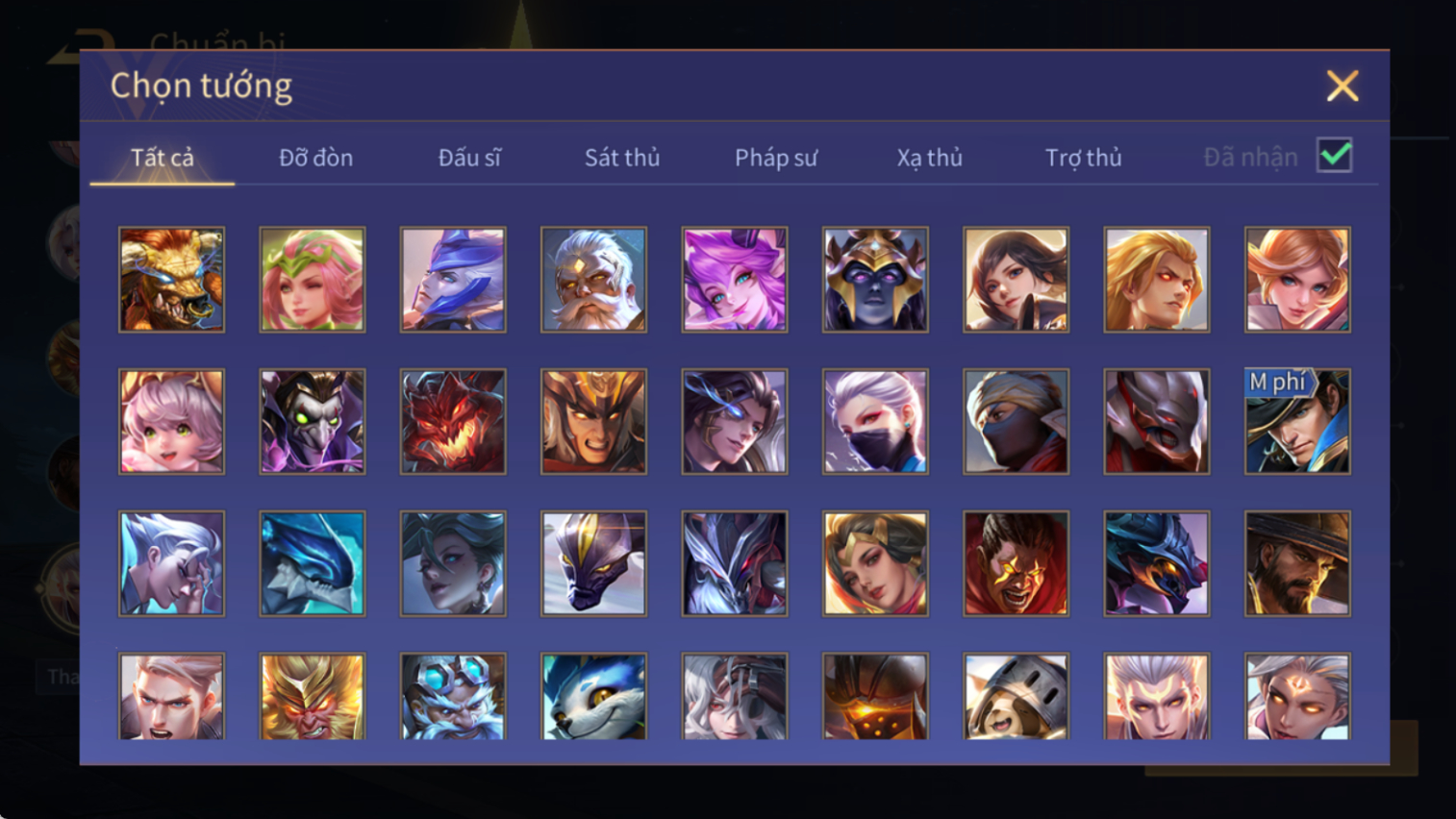Select the golden lion beast hero portrait

171,280
